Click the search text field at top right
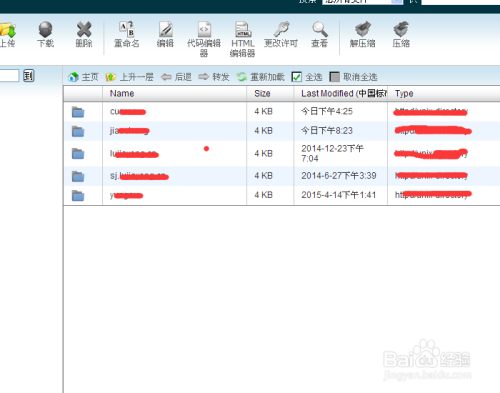The width and height of the screenshot is (500, 393). pos(461,2)
